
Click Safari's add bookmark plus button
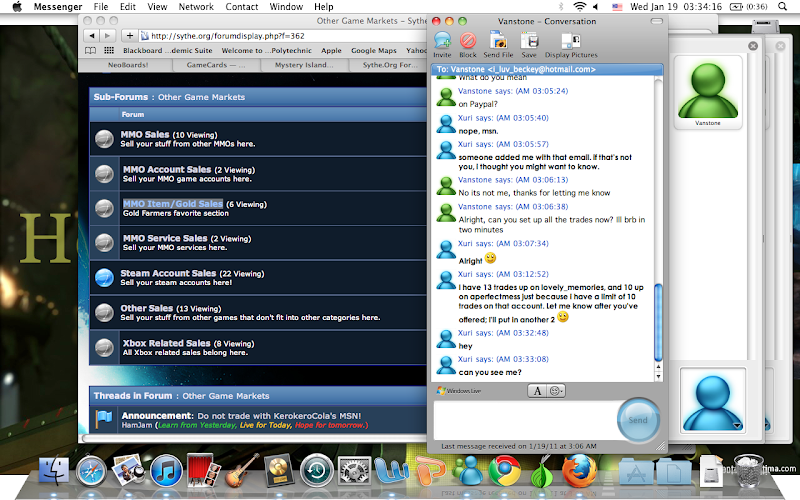click(130, 36)
